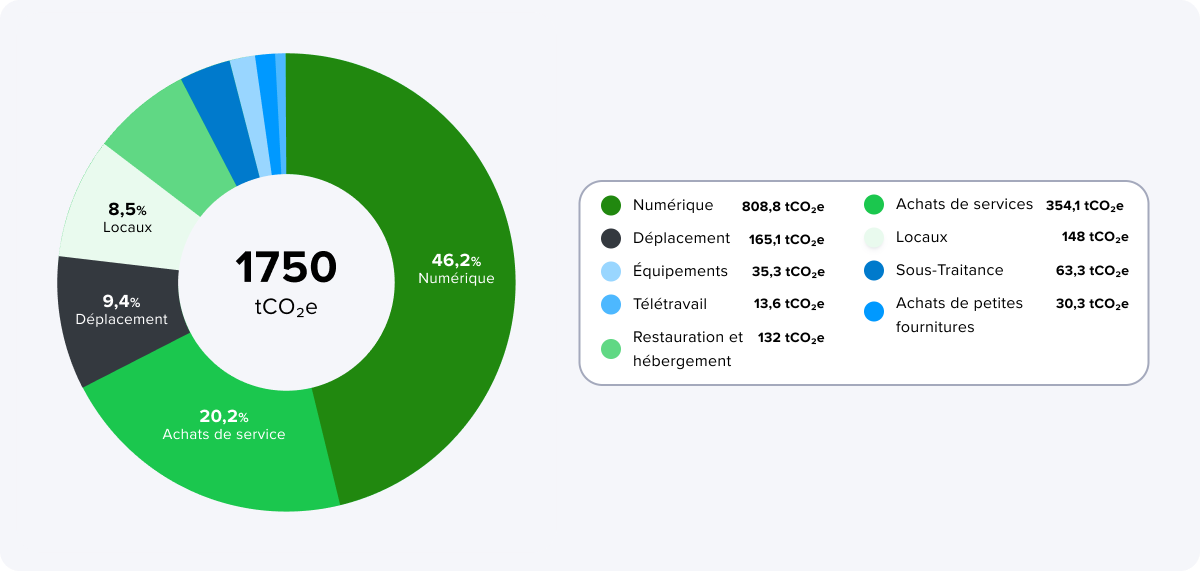Screen dimensions: 1200x571
Task: Click the 1750 total in donut center
Action: [286, 267]
